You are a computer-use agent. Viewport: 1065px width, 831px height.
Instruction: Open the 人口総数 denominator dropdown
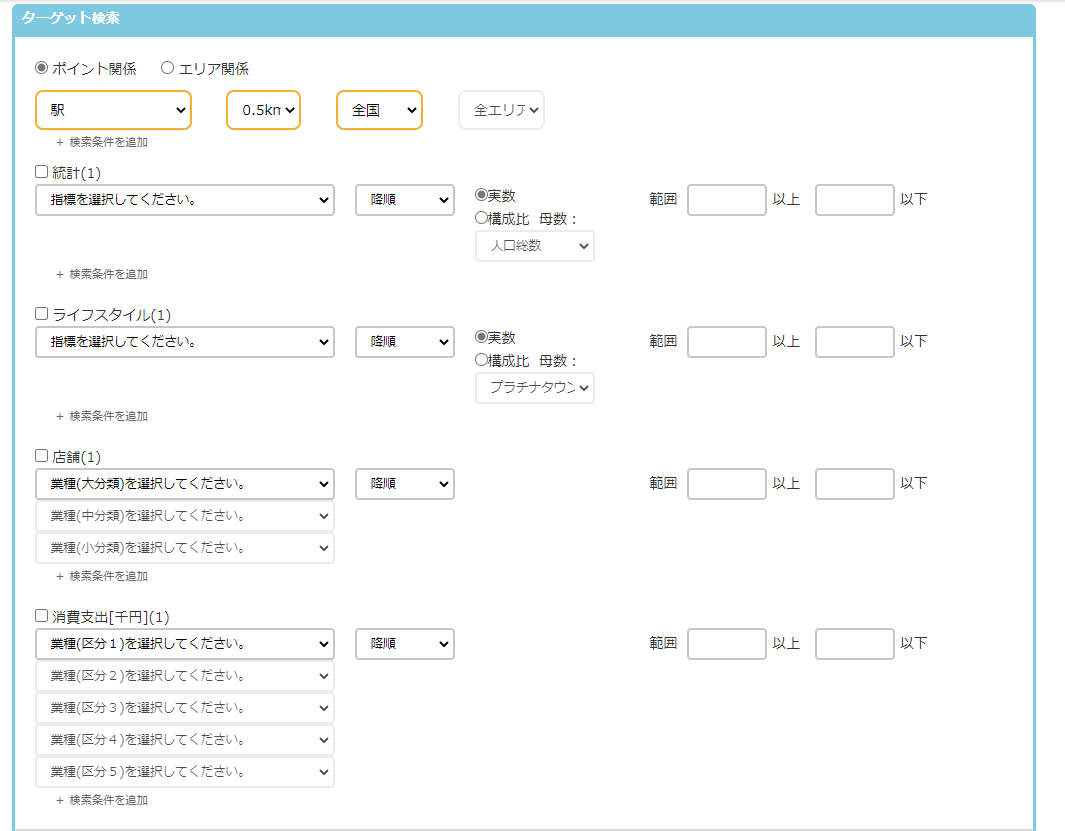534,246
